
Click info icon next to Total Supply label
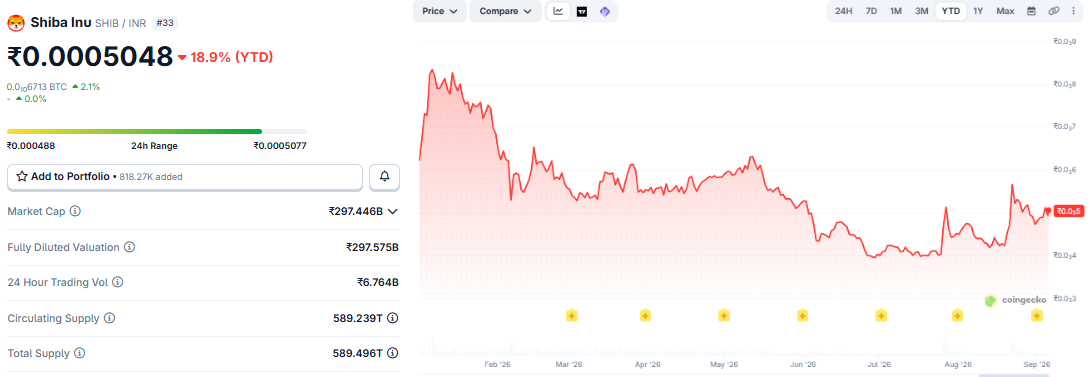coord(79,353)
